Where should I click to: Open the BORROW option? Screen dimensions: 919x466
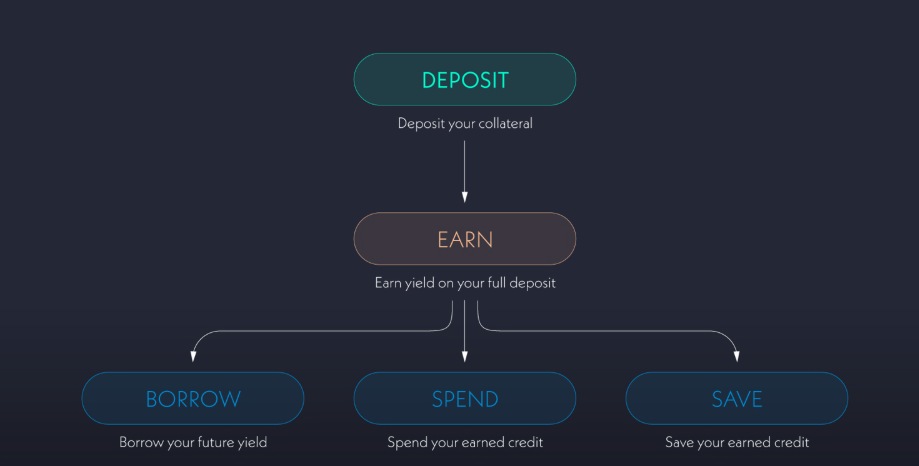pyautogui.click(x=192, y=399)
